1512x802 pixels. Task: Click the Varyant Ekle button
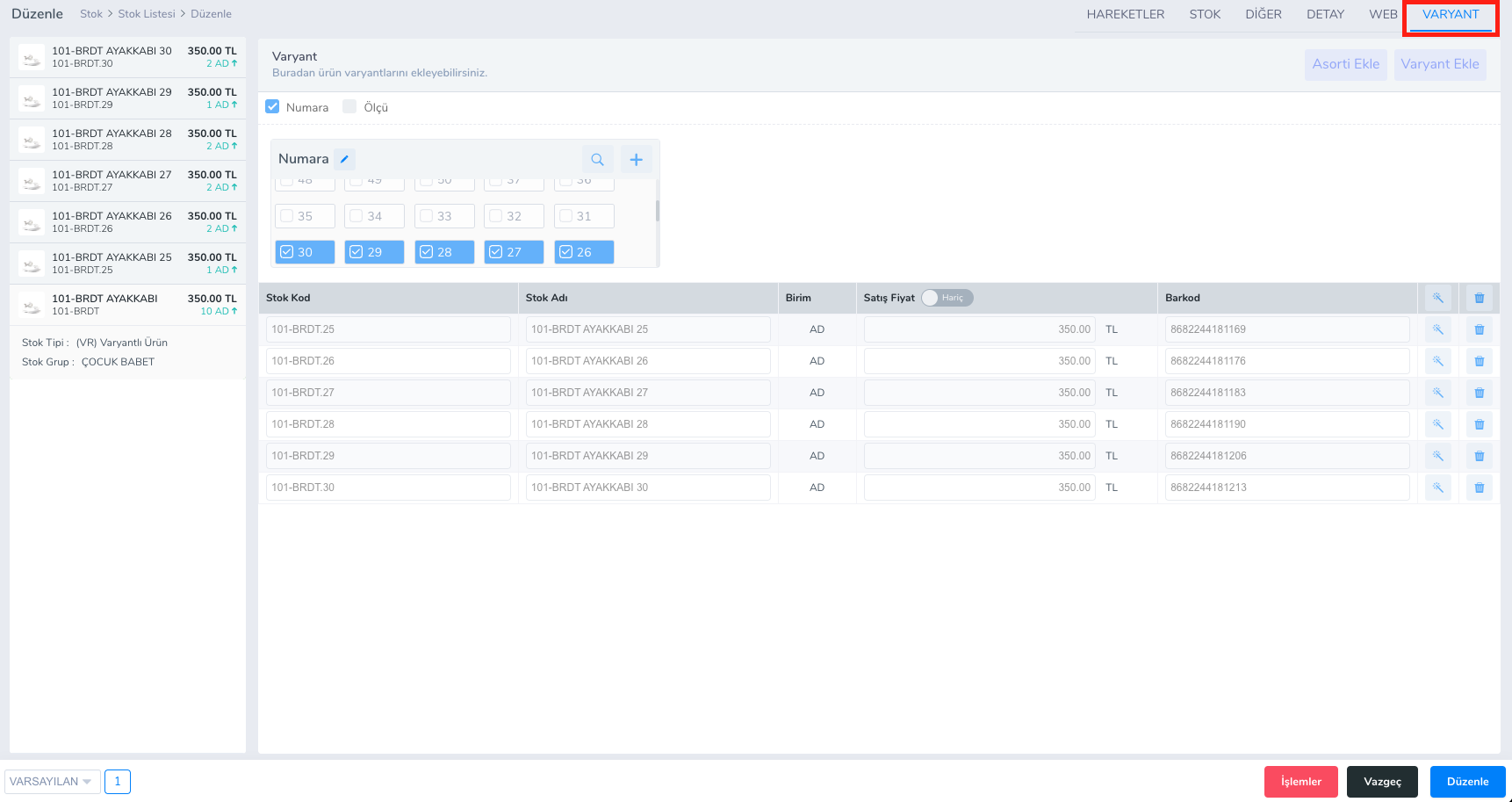[x=1439, y=64]
